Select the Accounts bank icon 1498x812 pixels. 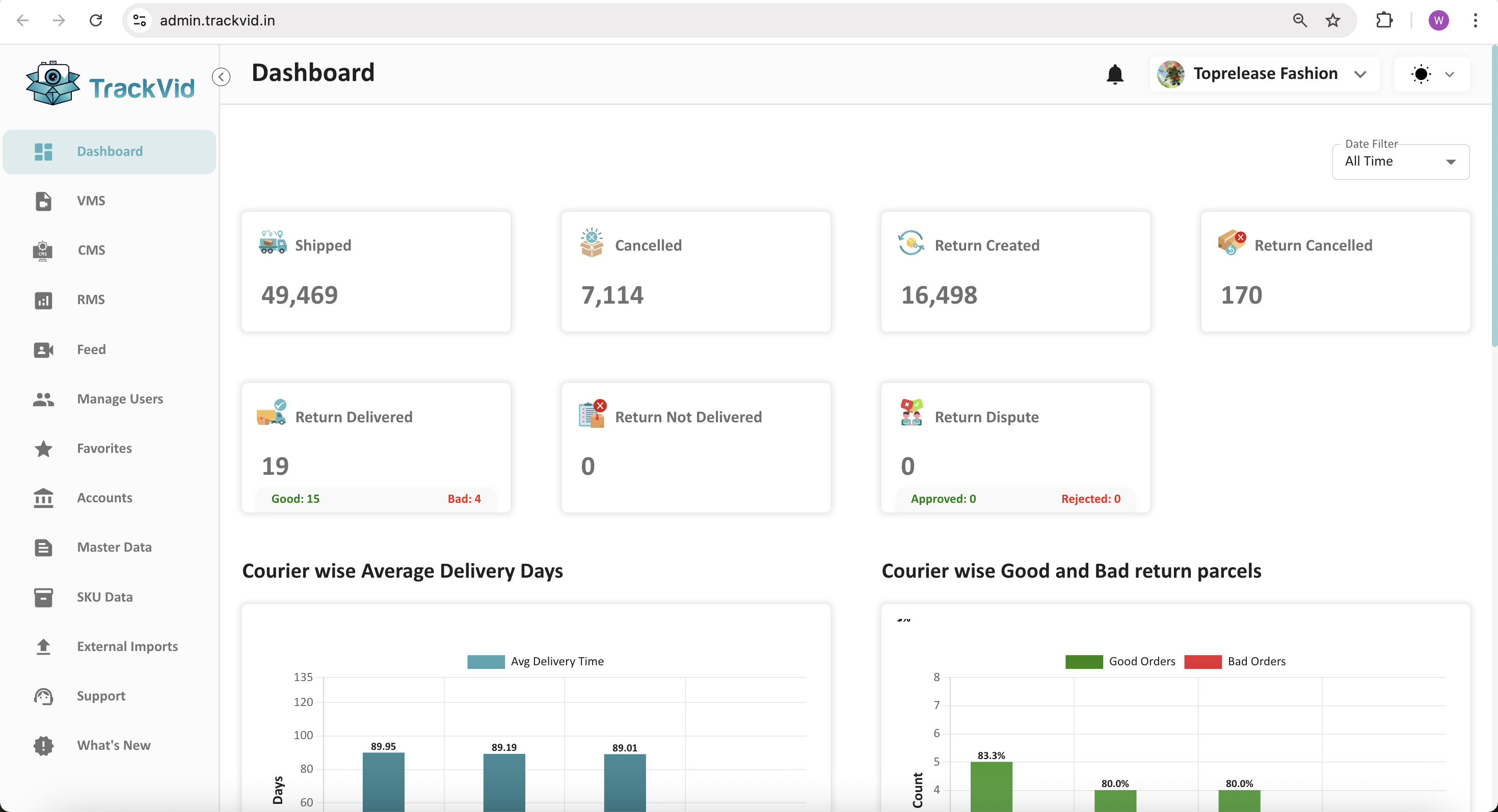43,498
